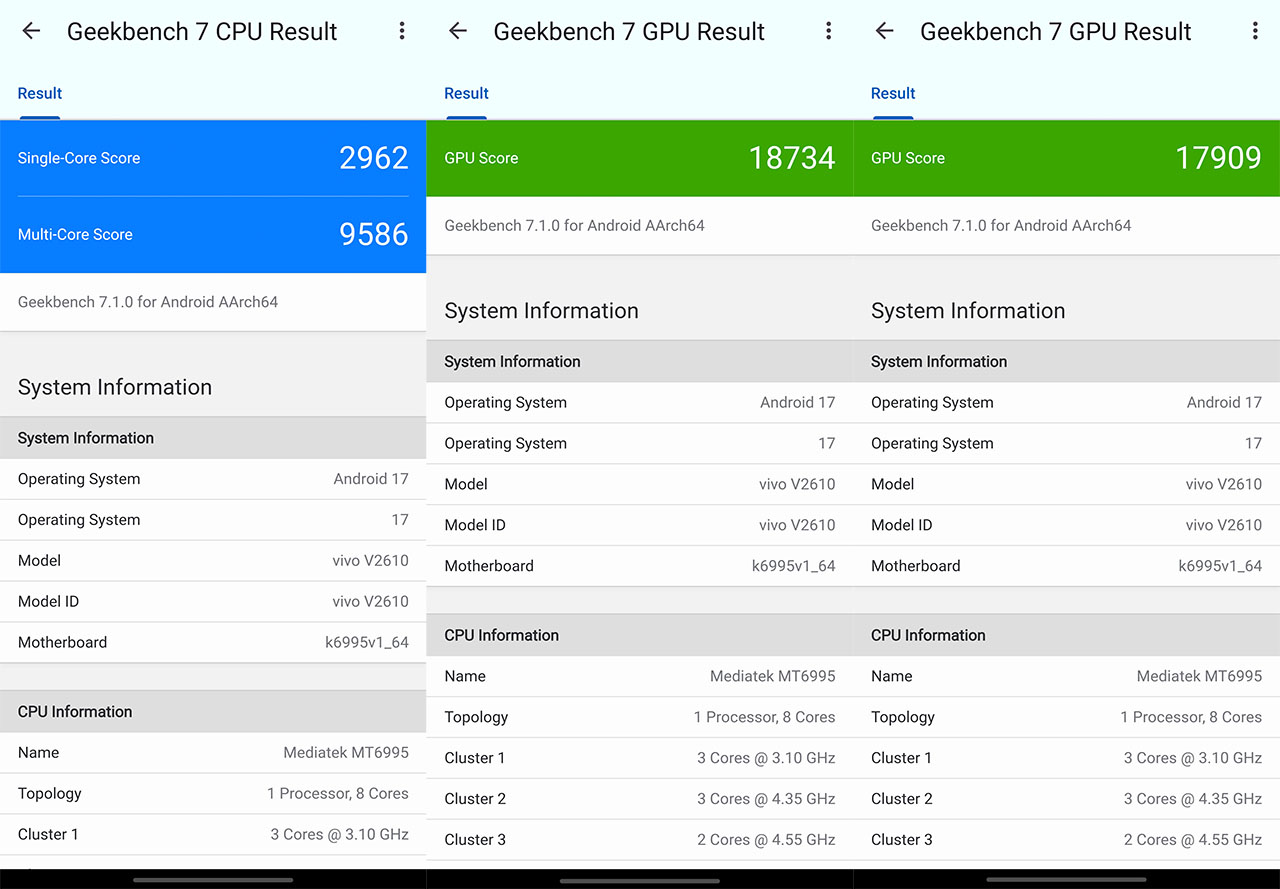Tap Cluster 3 value on 17909 GPU screen
The height and width of the screenshot is (889, 1280).
pos(1193,840)
